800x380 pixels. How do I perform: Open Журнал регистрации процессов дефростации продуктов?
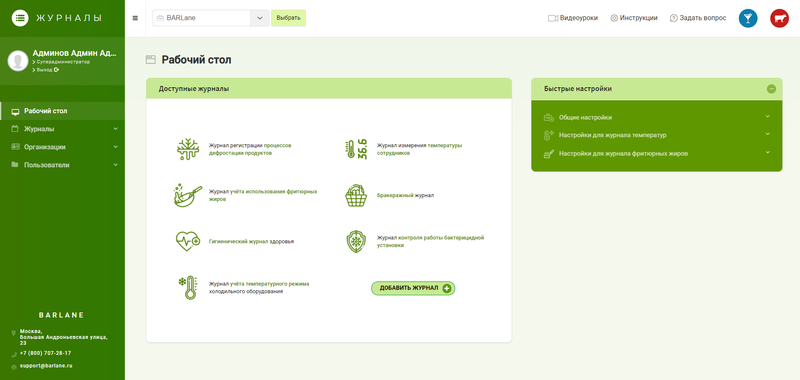click(x=250, y=149)
